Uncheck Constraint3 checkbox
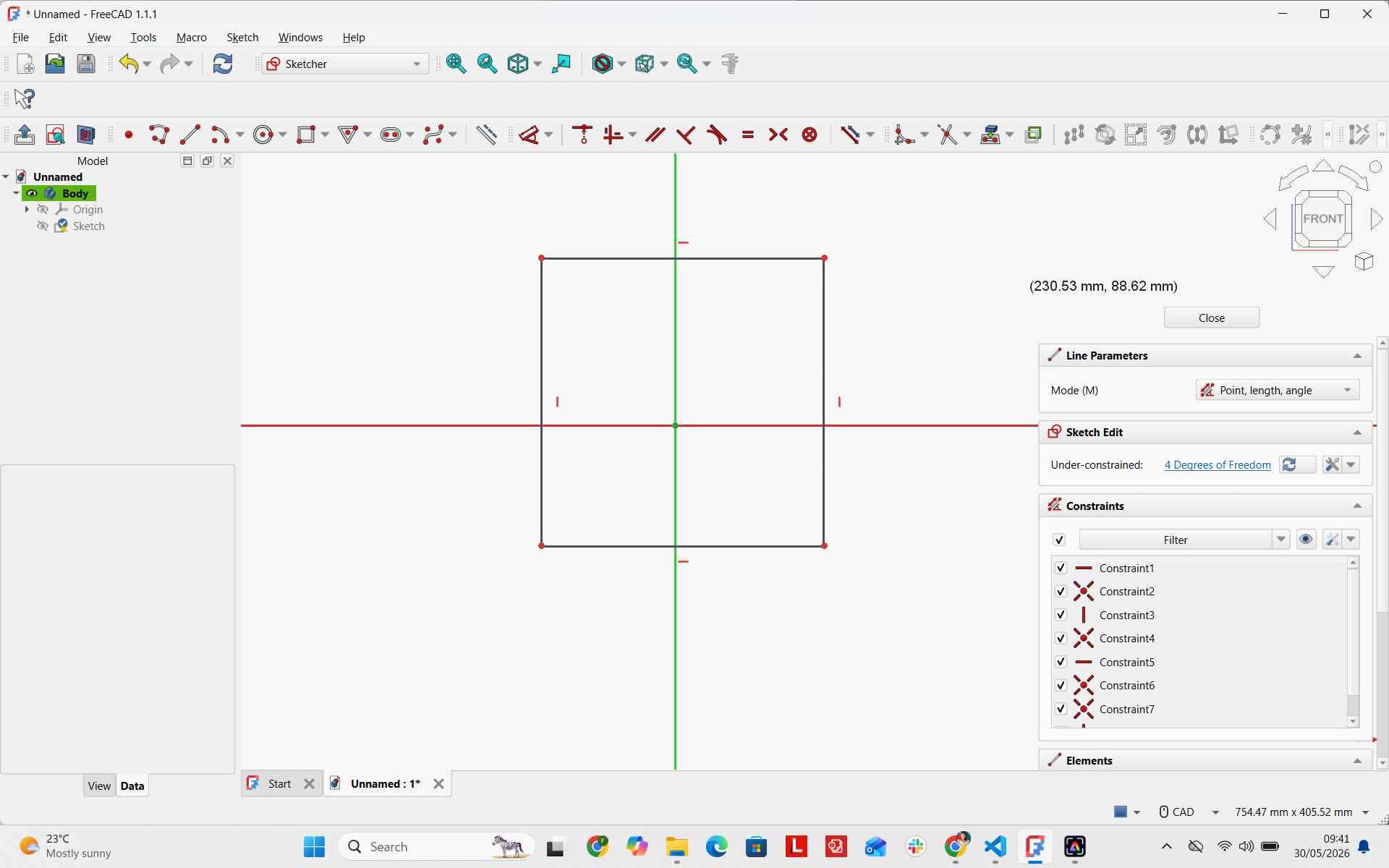 [x=1061, y=615]
